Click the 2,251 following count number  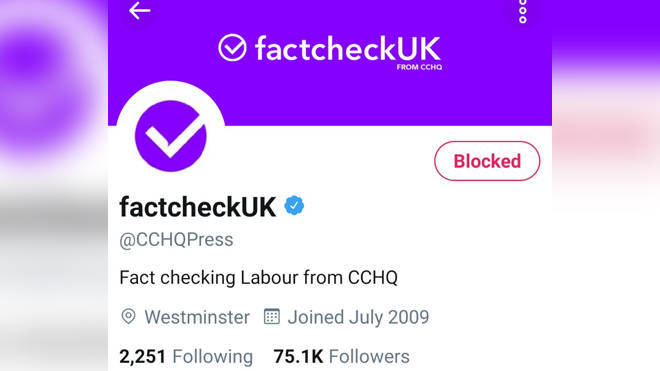(143, 356)
